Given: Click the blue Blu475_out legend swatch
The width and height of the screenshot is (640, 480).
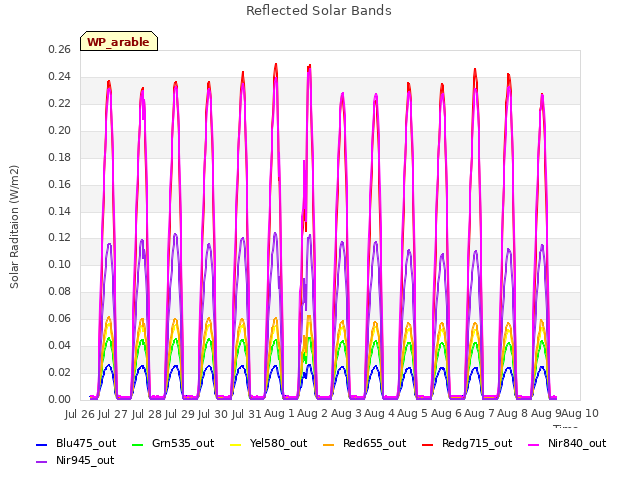Looking at the screenshot, I should point(42,444).
